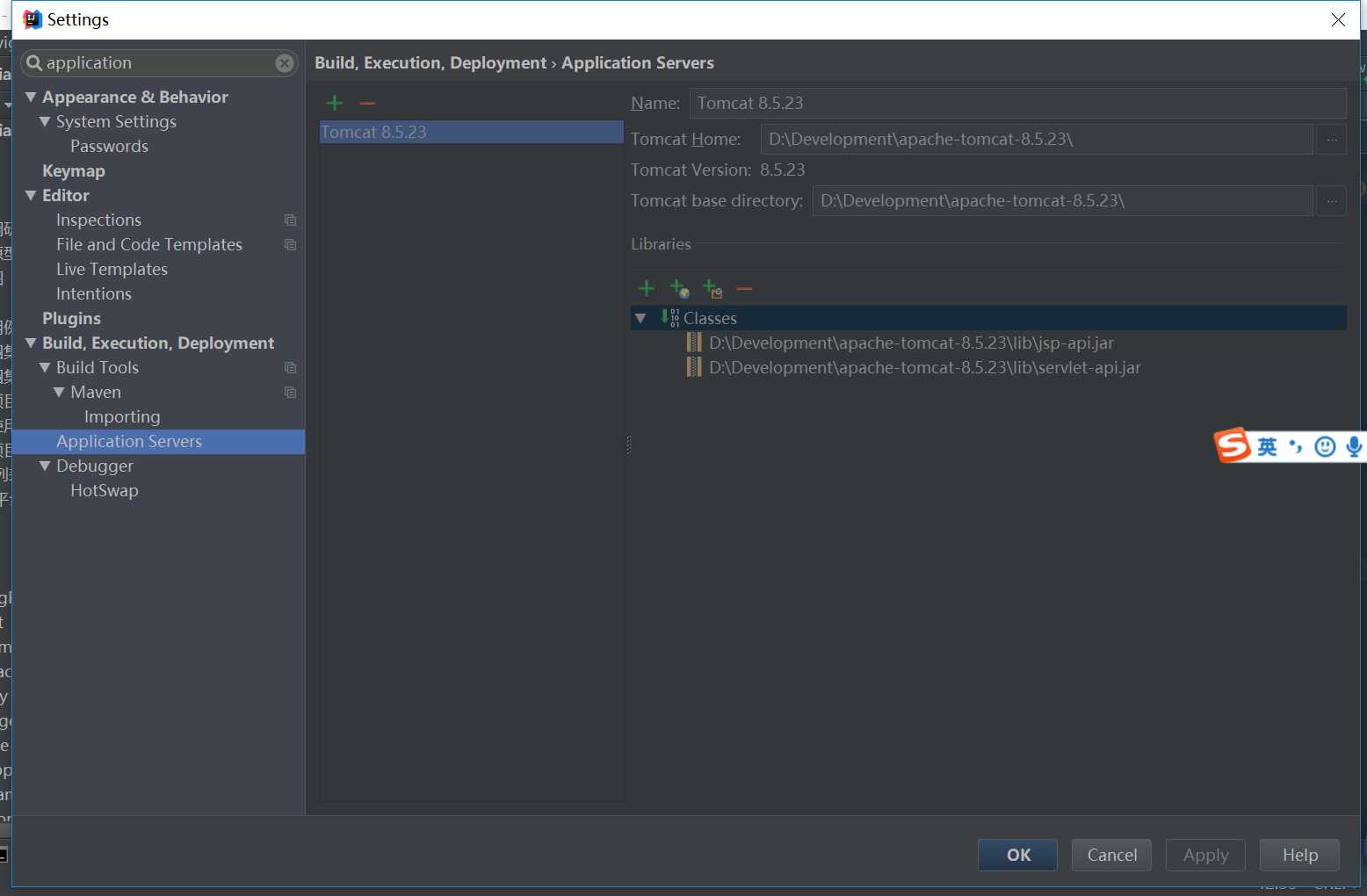Remove the selected library entry

pyautogui.click(x=745, y=288)
